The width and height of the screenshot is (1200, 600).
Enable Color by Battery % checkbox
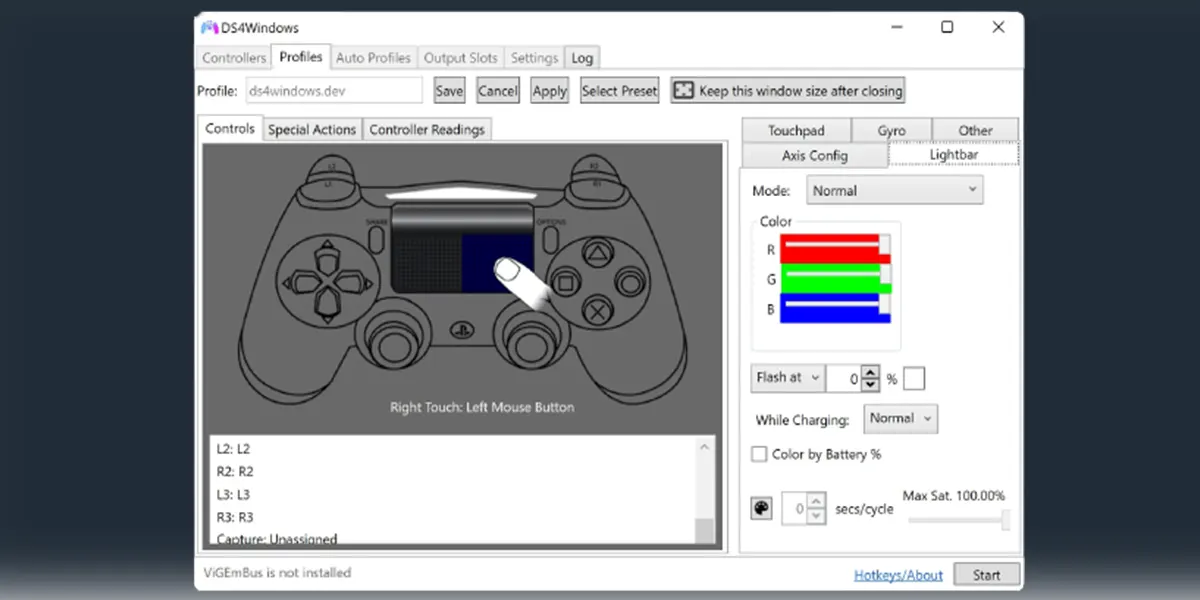point(759,454)
